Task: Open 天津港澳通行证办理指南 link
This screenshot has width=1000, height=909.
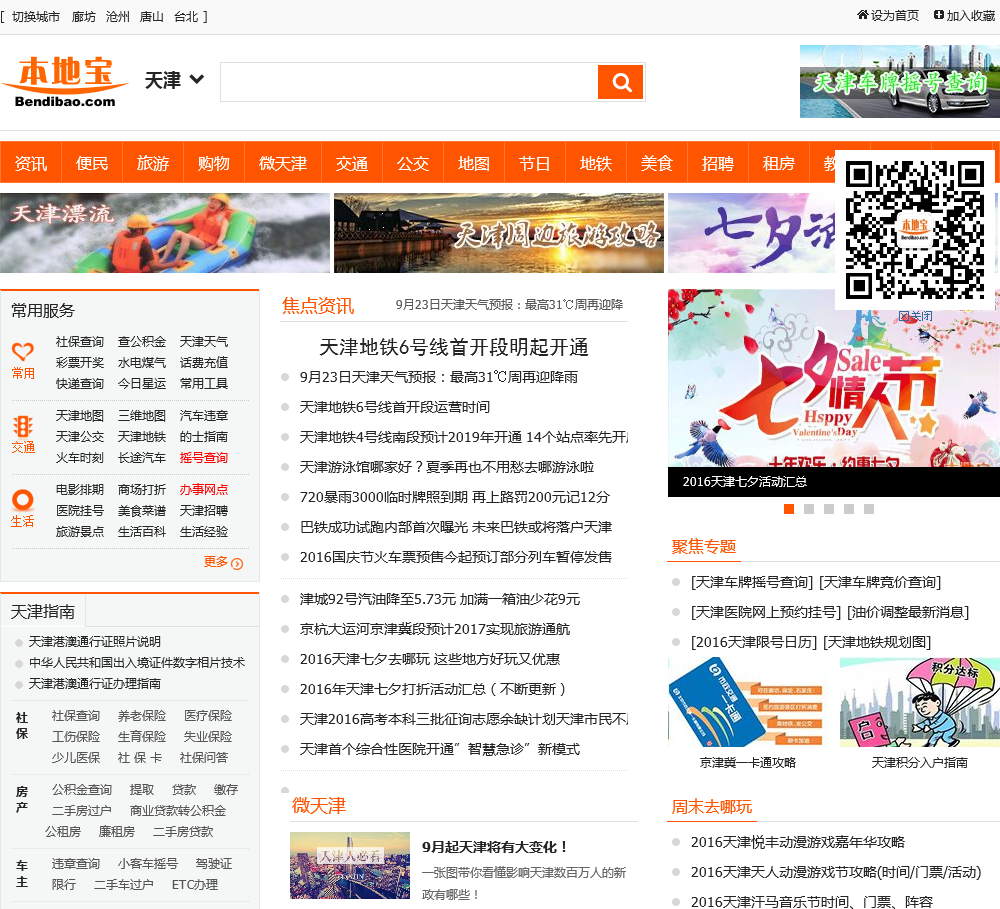Action: click(x=94, y=684)
